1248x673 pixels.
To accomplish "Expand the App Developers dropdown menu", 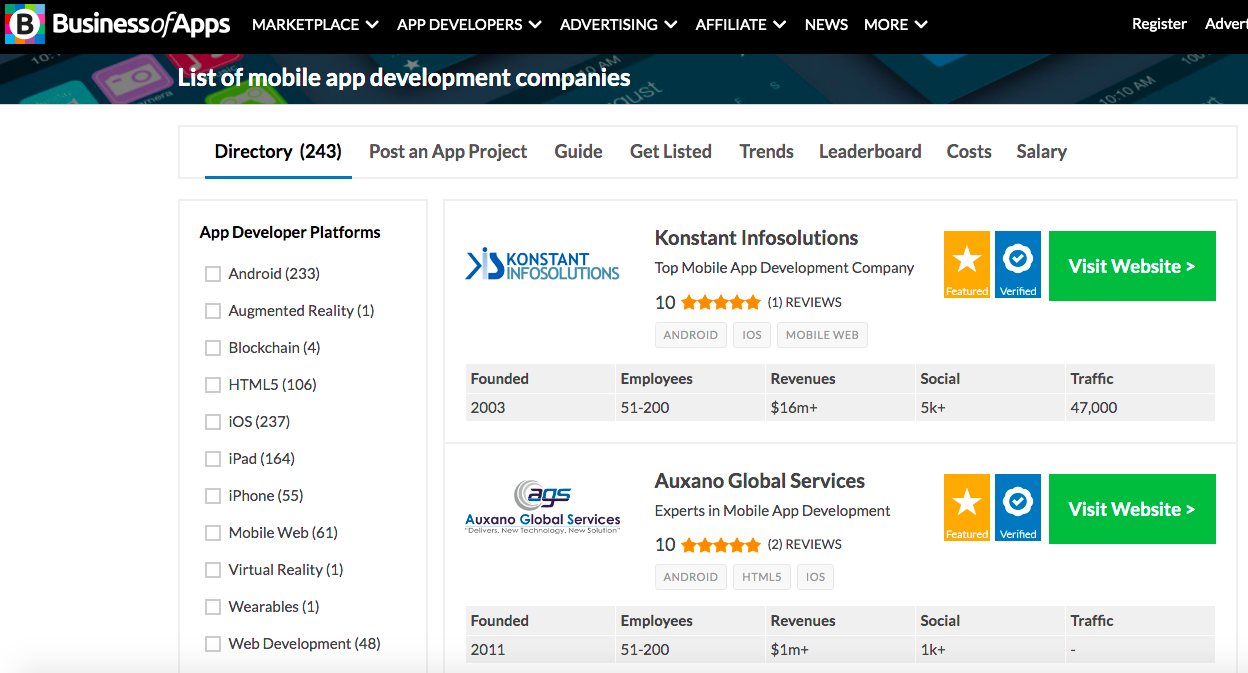I will click(x=469, y=24).
